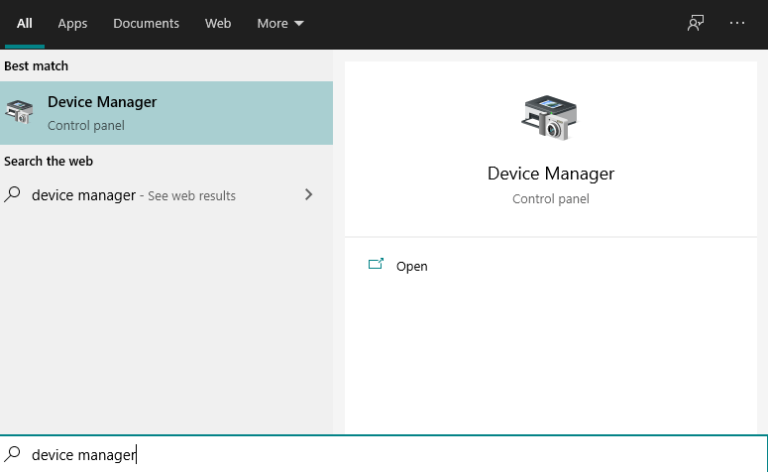Expand web results using right chevron arrow
The height and width of the screenshot is (472, 768).
(308, 195)
